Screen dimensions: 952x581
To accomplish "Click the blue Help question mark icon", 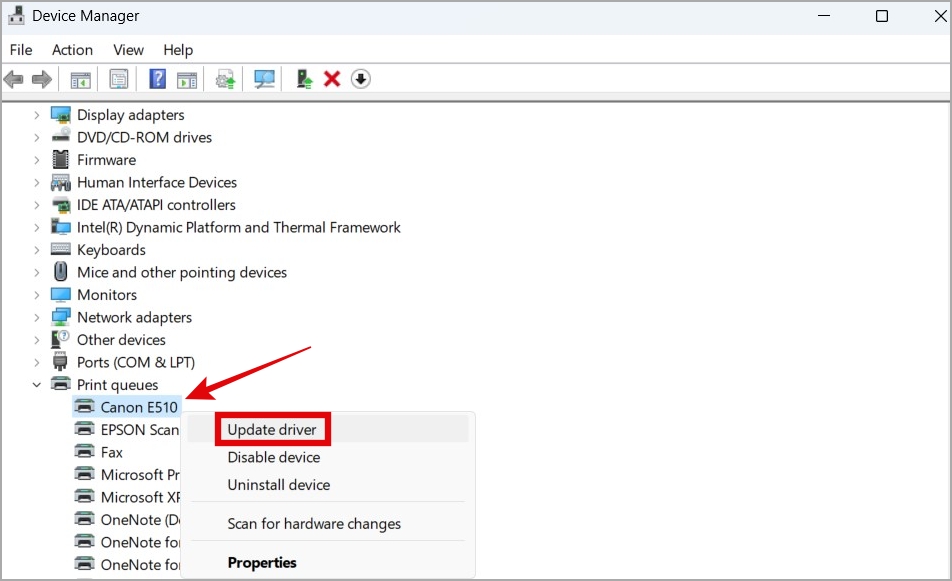I will point(157,79).
